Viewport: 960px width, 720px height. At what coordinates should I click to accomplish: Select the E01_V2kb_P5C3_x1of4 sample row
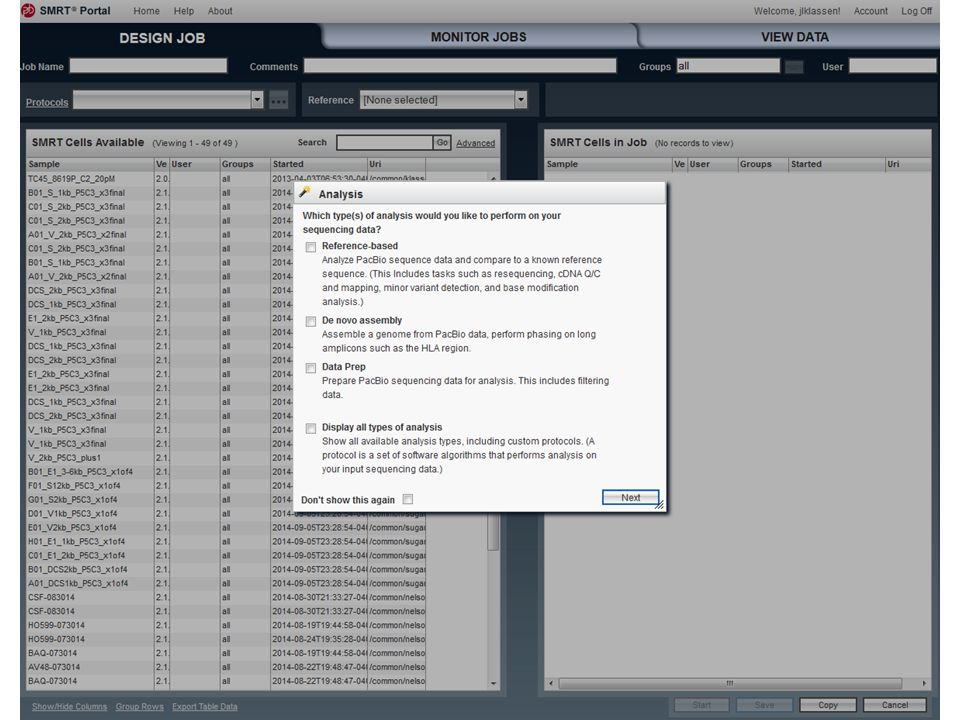click(227, 528)
